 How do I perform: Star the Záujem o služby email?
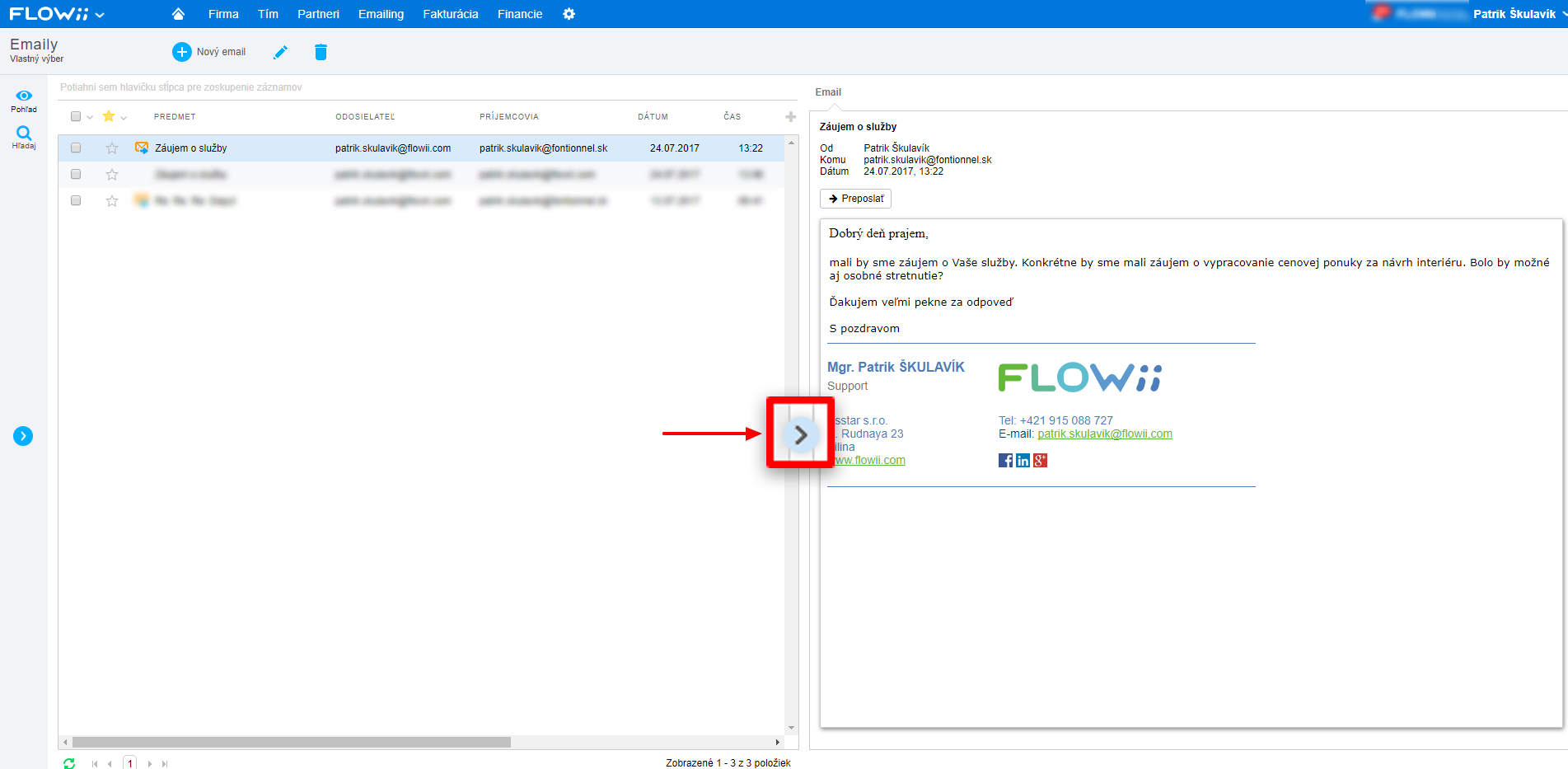(x=112, y=148)
